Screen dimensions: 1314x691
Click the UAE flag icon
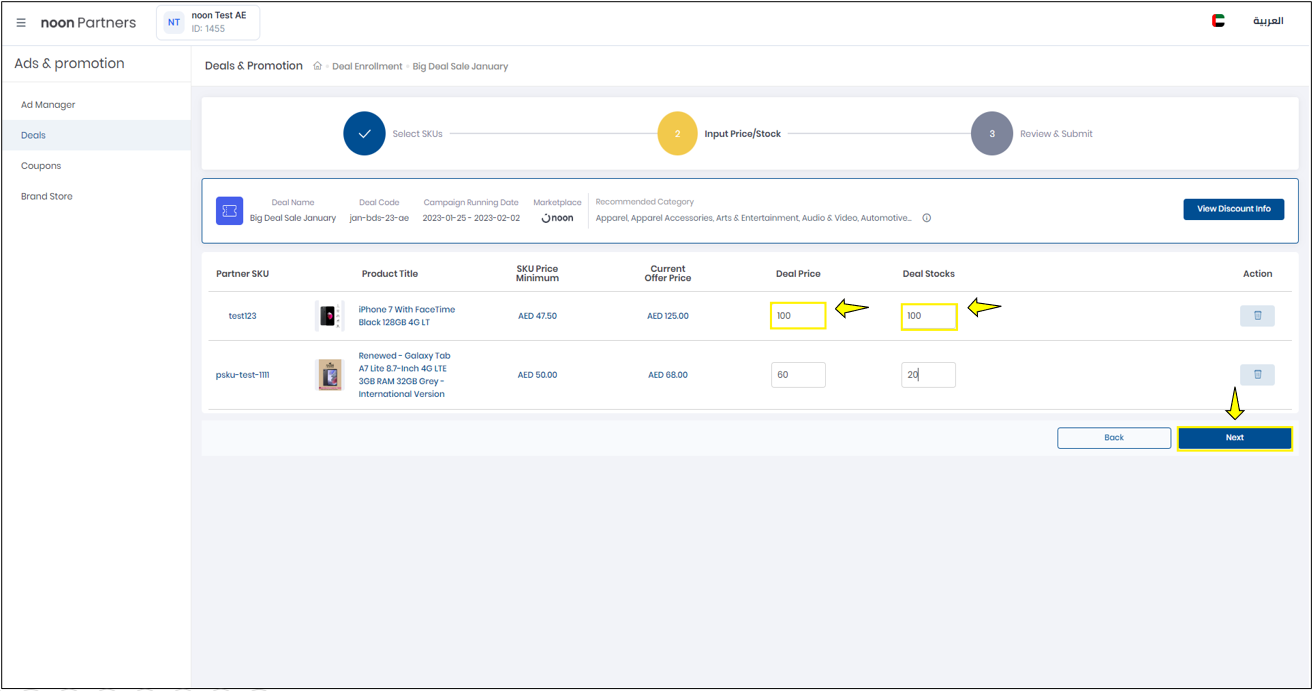(x=1218, y=21)
